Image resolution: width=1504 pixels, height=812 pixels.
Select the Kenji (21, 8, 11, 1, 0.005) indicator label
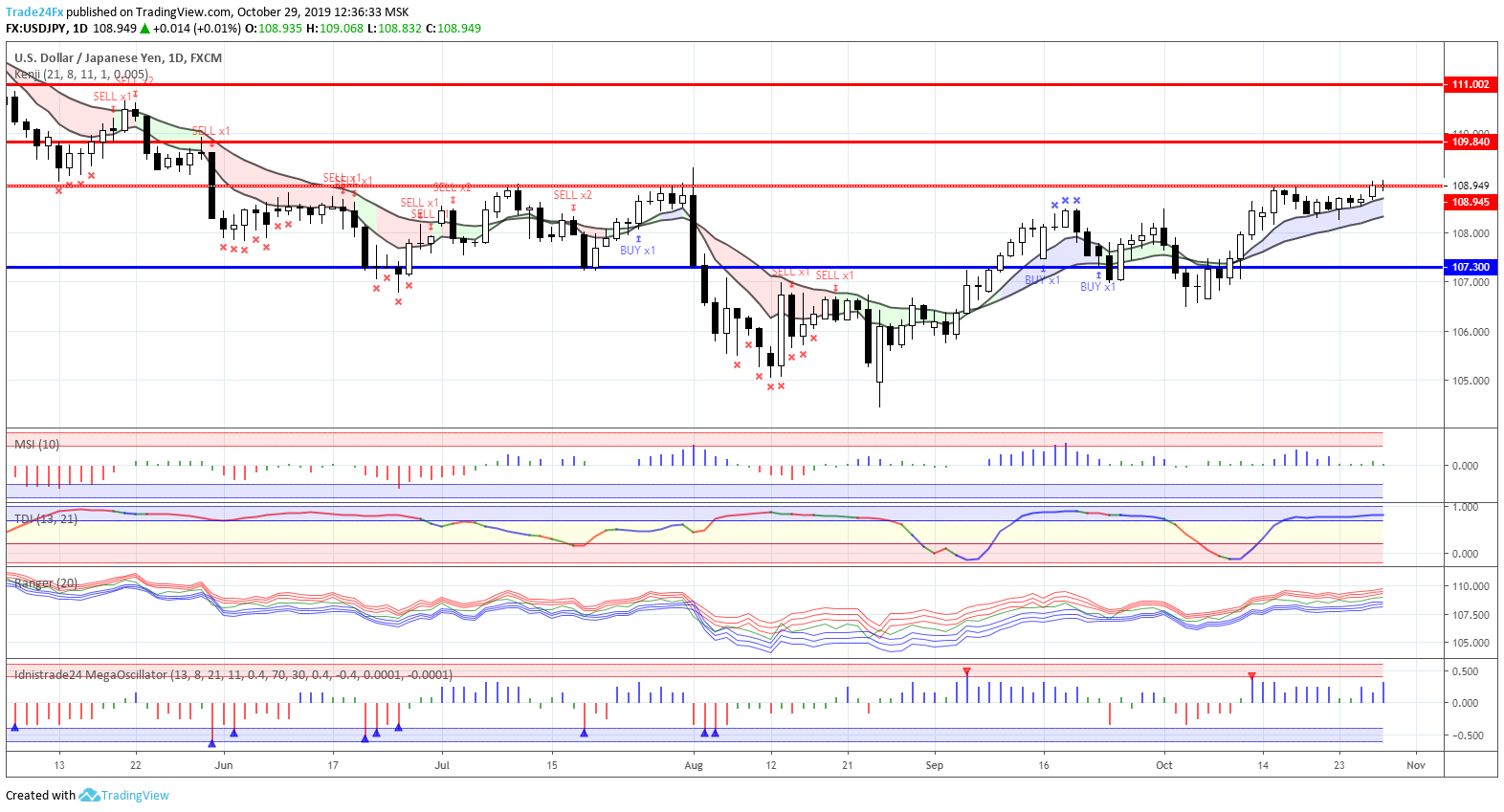81,74
